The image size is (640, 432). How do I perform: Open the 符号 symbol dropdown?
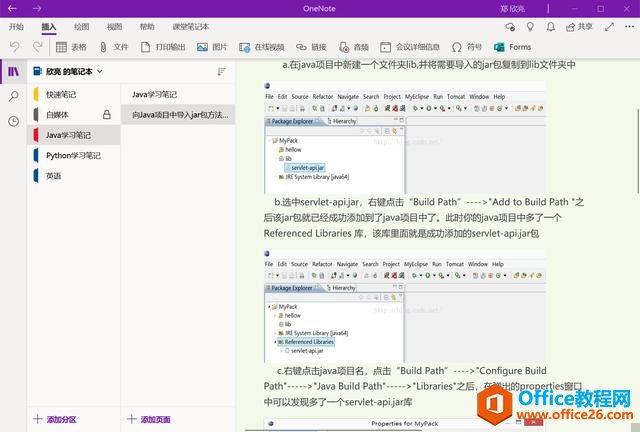coord(467,47)
